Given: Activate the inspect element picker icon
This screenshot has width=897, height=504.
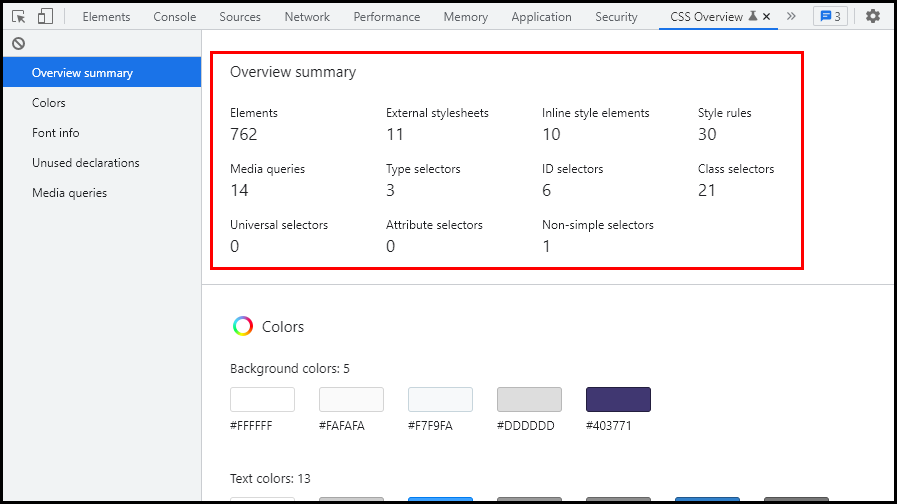Looking at the screenshot, I should coord(18,17).
